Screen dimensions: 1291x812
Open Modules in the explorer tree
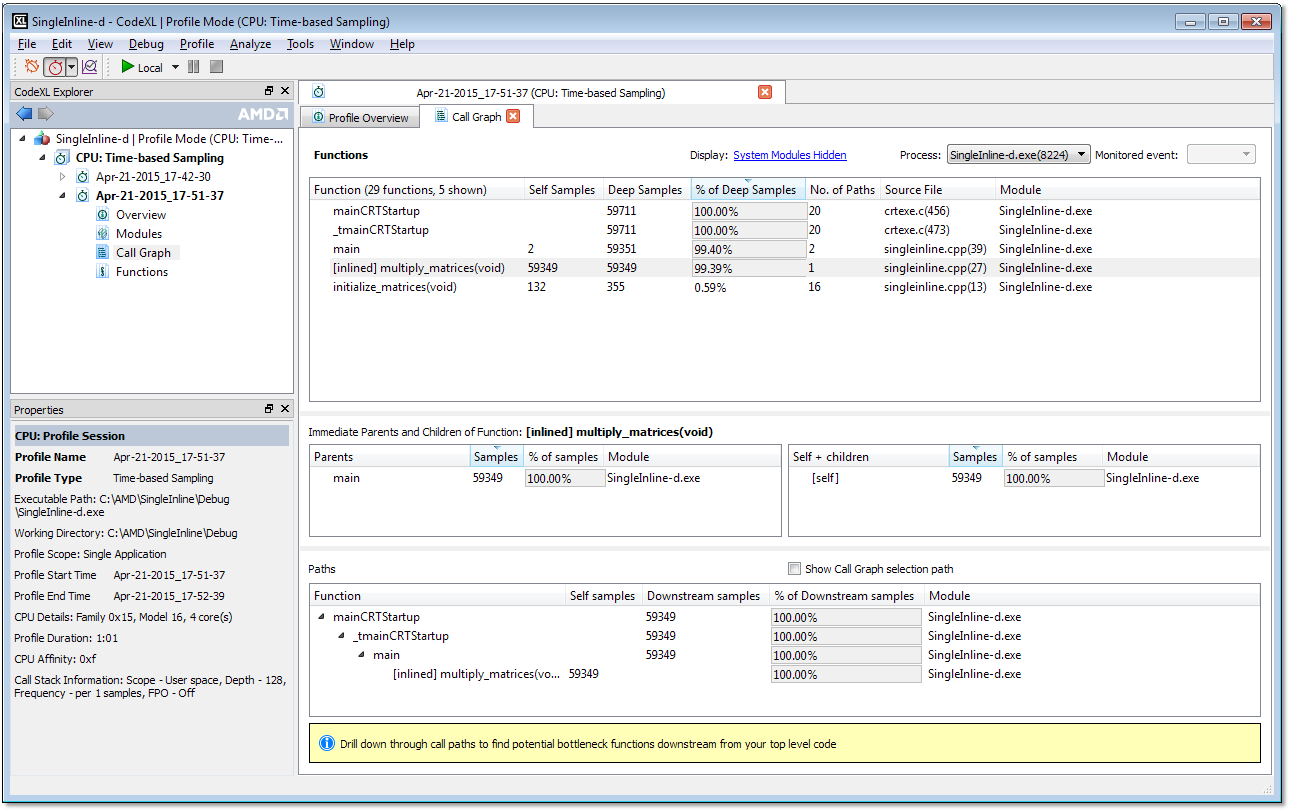pyautogui.click(x=139, y=234)
